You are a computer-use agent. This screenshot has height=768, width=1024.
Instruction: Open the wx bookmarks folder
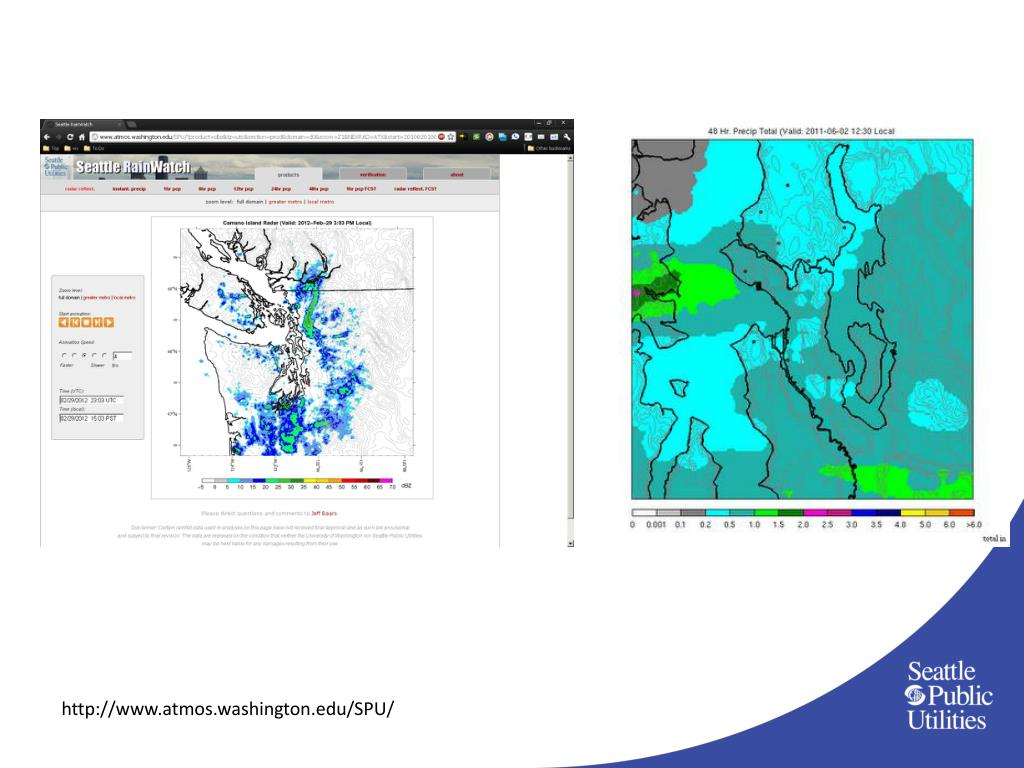point(71,148)
